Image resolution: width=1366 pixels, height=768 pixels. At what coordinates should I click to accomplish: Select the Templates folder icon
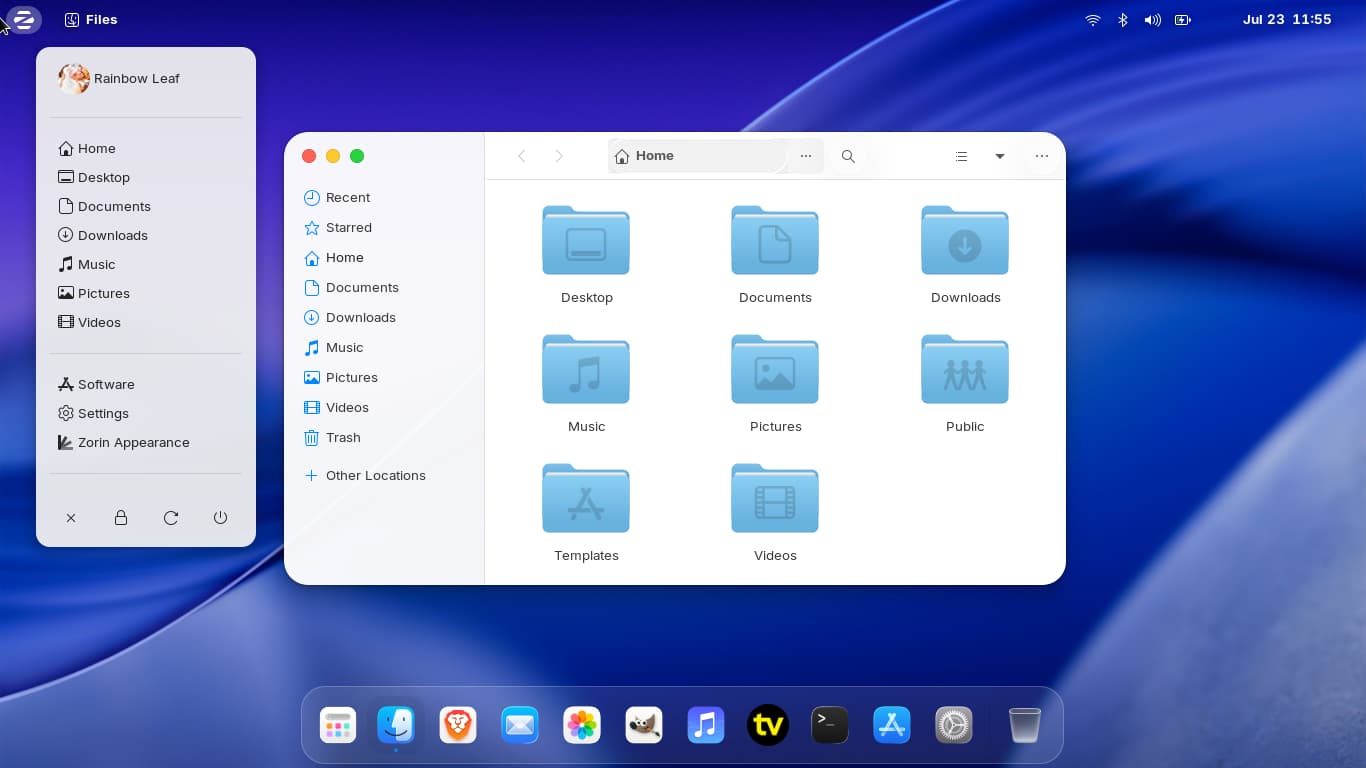point(586,498)
